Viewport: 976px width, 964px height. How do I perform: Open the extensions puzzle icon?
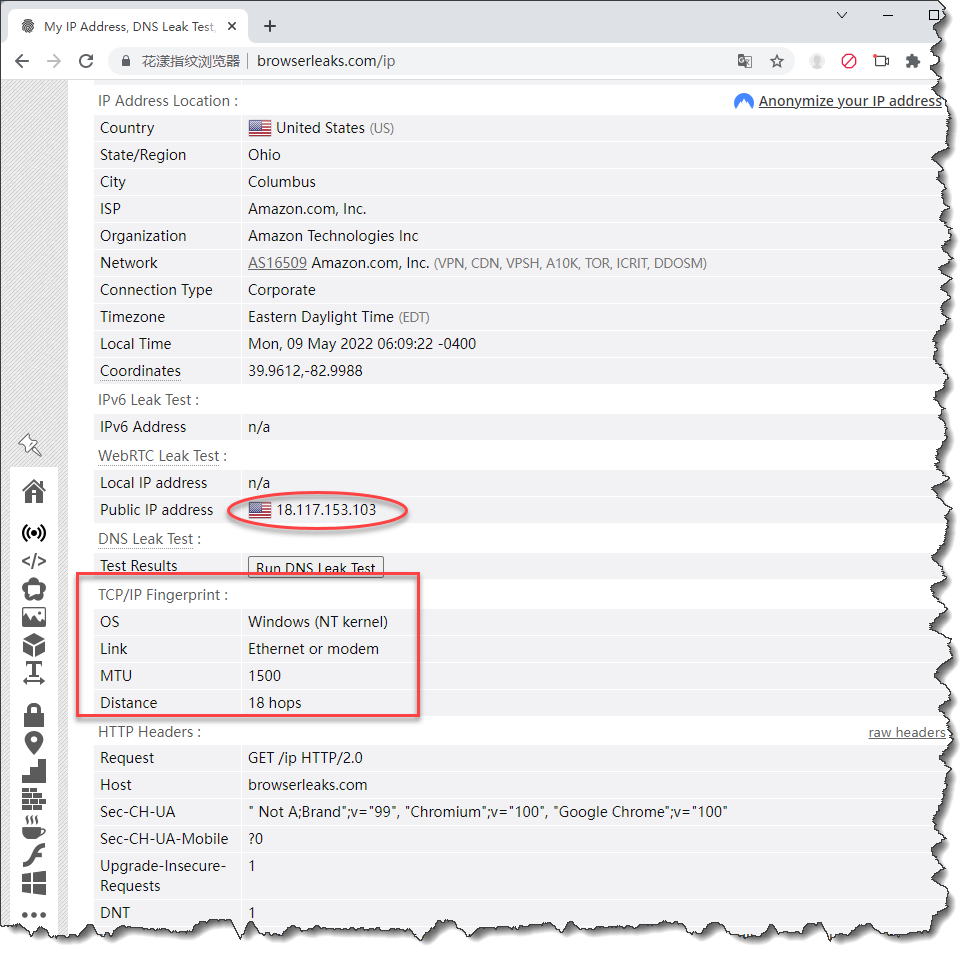pos(913,61)
